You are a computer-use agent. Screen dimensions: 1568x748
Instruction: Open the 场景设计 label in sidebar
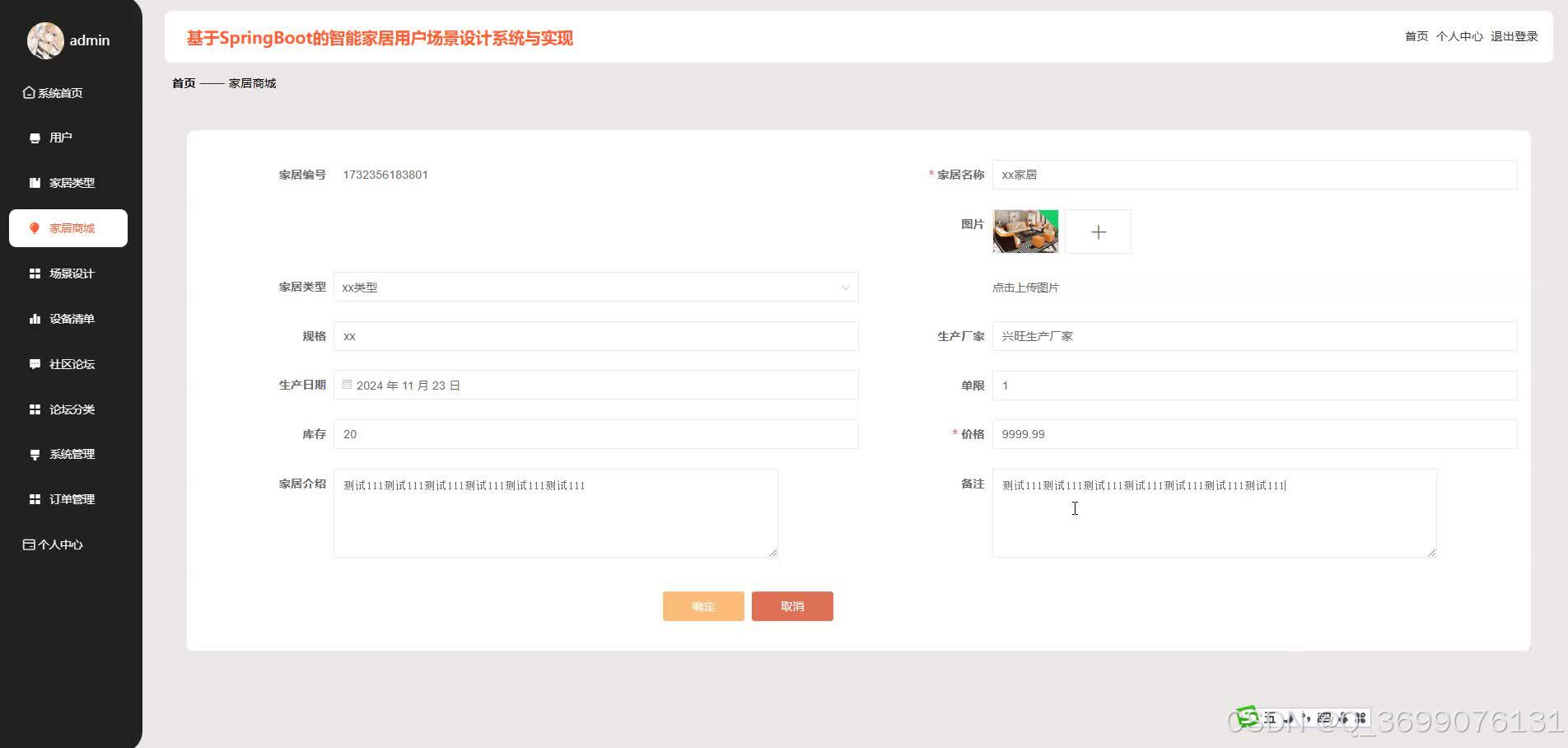tap(72, 273)
